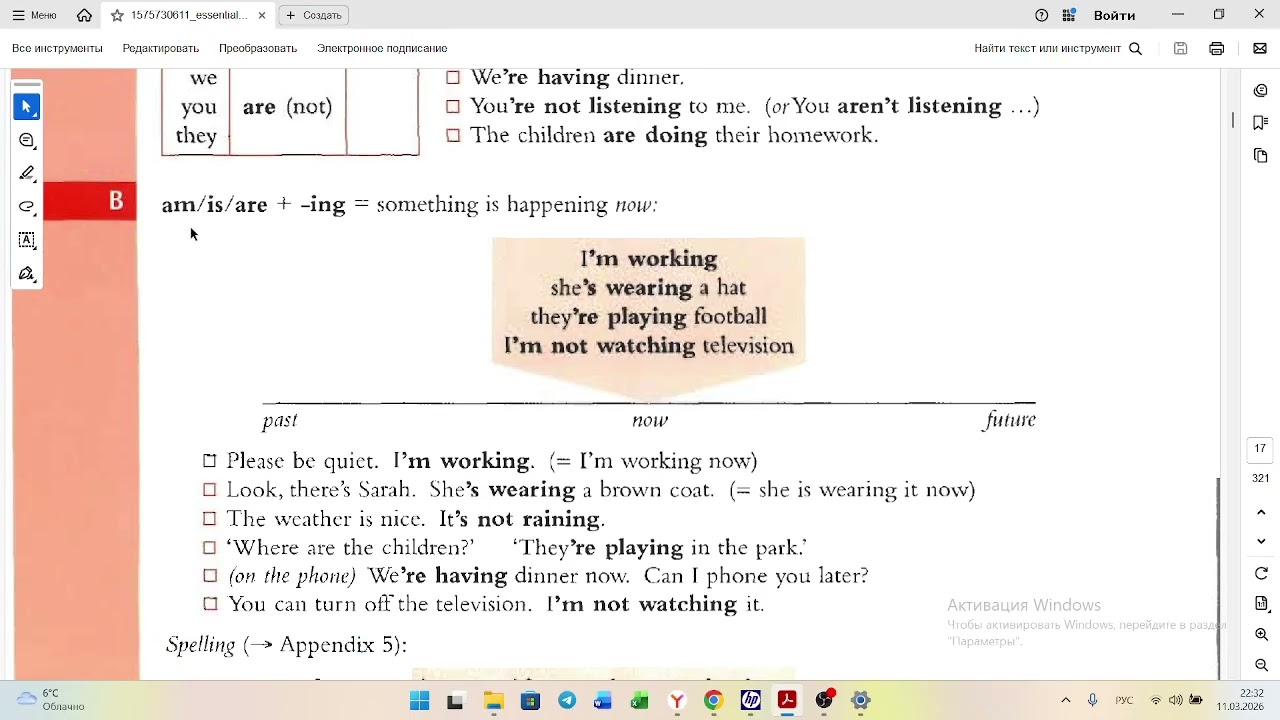Open the help question mark icon
This screenshot has width=1280, height=720.
[x=1042, y=15]
